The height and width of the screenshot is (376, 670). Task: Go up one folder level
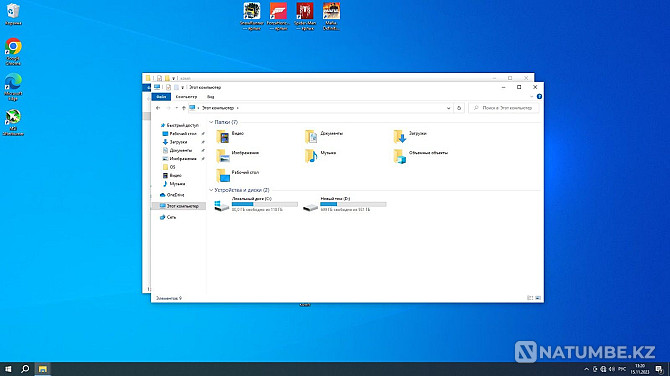click(184, 108)
